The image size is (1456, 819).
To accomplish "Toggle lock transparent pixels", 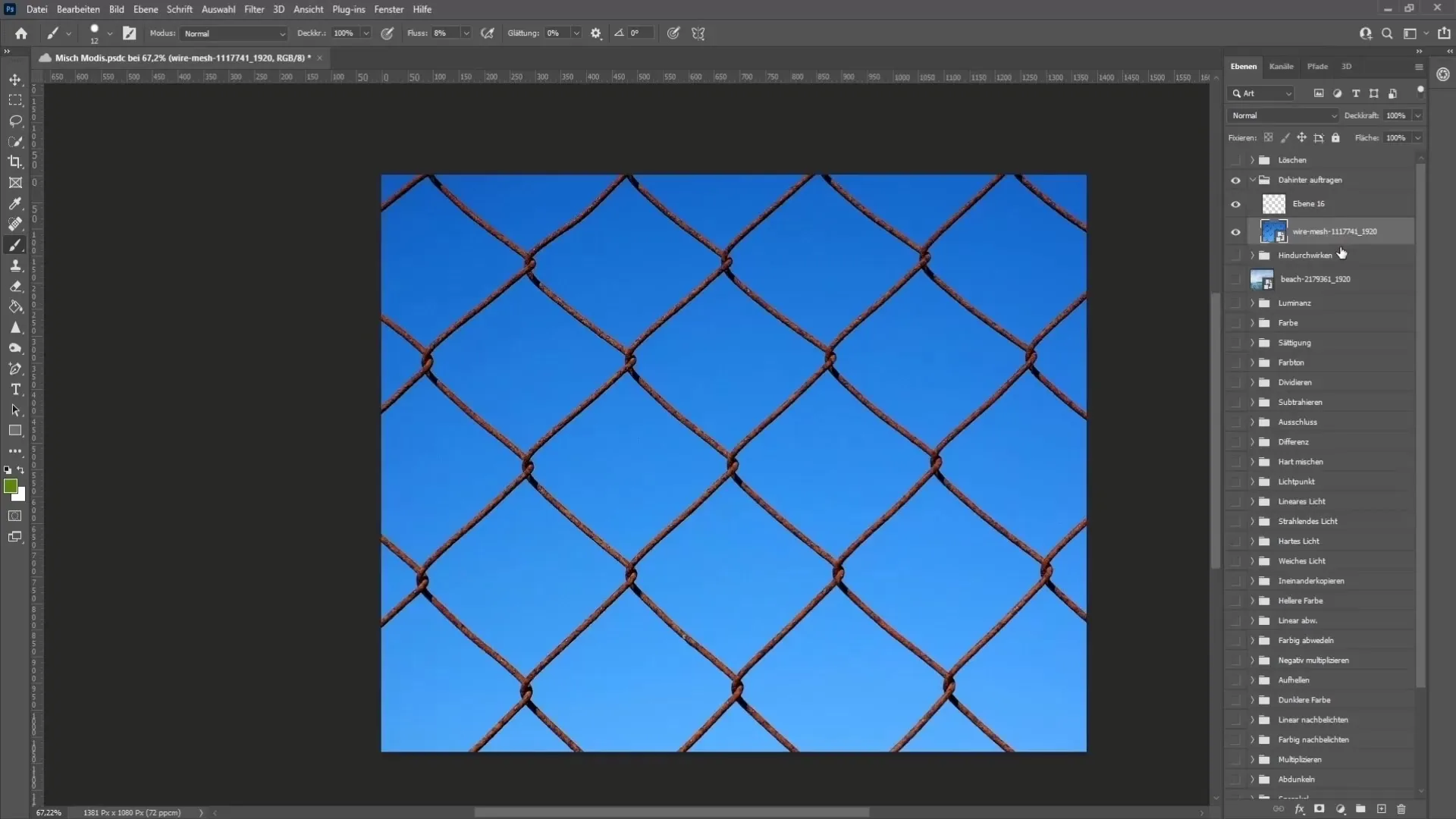I will (1268, 138).
